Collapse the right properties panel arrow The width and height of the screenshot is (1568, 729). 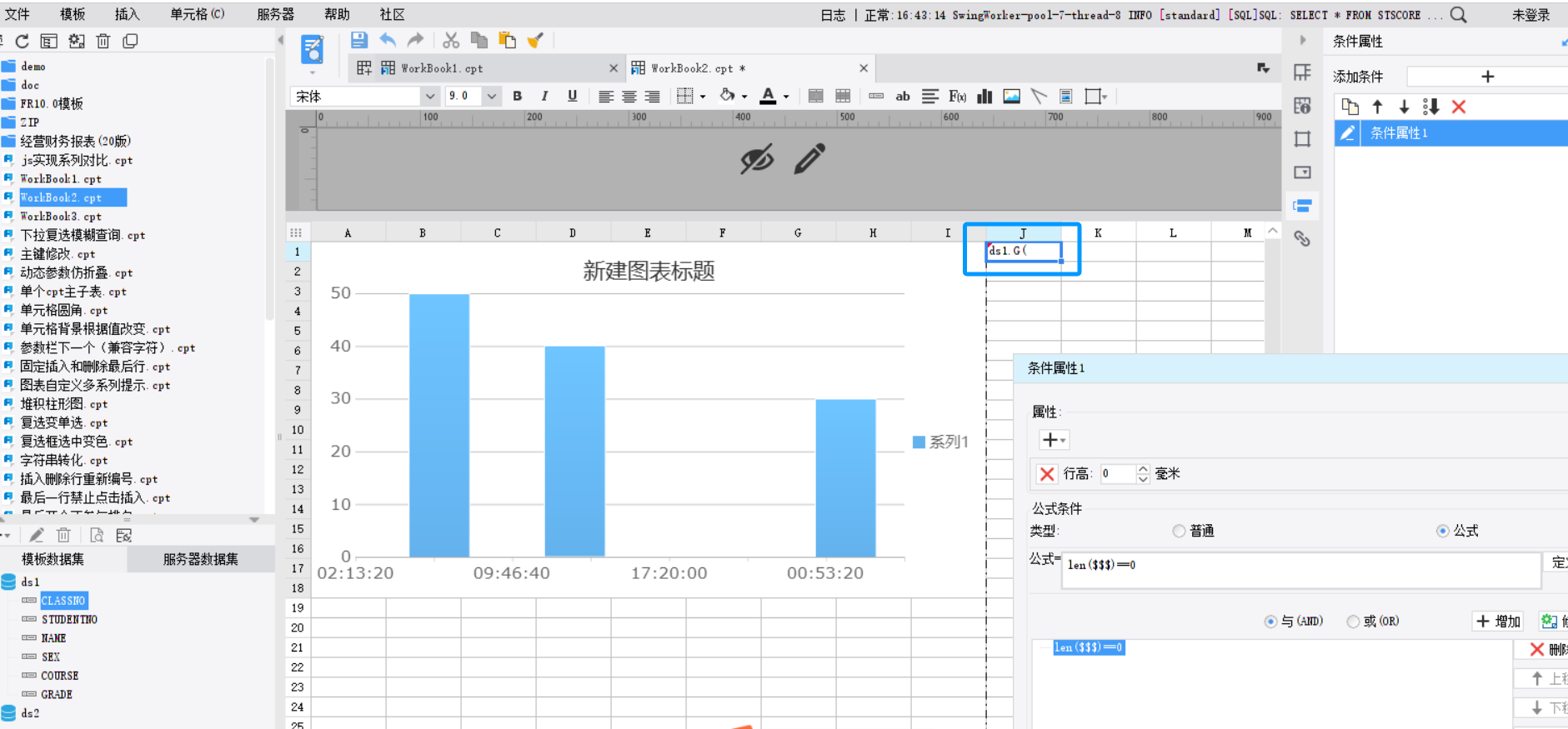[1303, 40]
